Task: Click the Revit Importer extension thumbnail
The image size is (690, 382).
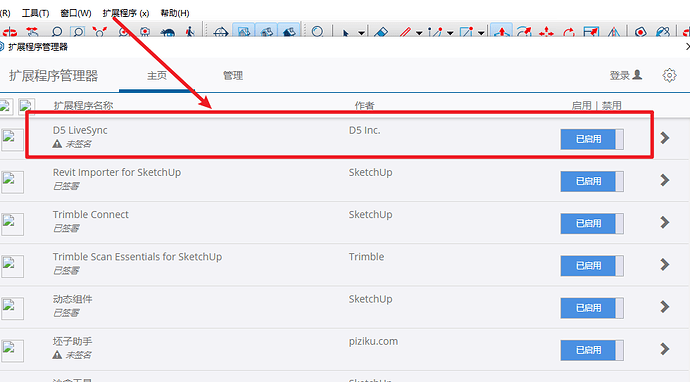Action: pos(12,182)
